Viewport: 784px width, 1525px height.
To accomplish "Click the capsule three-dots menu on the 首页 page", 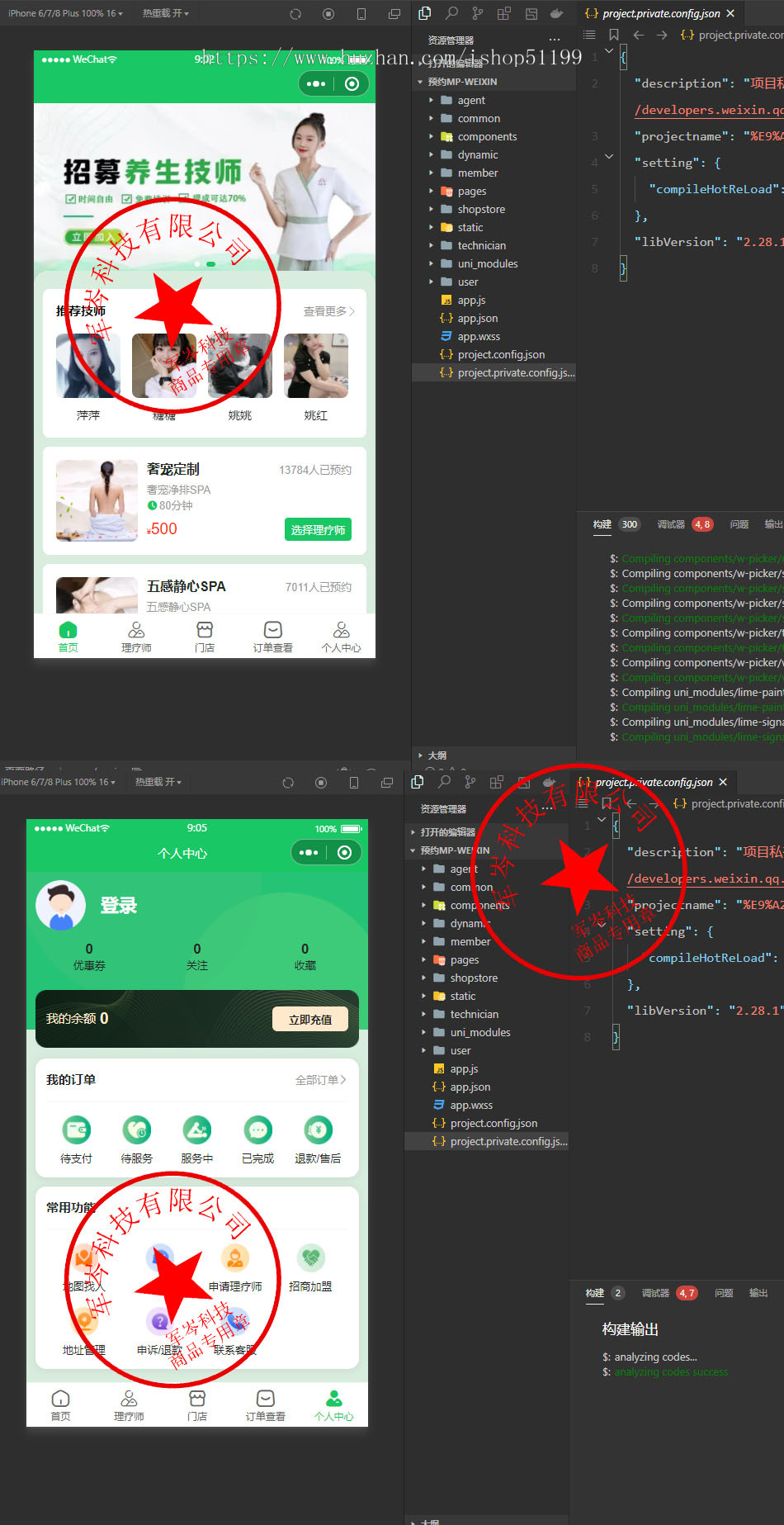I will [x=316, y=83].
